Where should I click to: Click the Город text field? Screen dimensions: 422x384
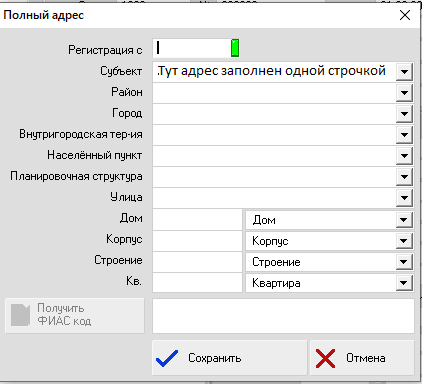274,113
